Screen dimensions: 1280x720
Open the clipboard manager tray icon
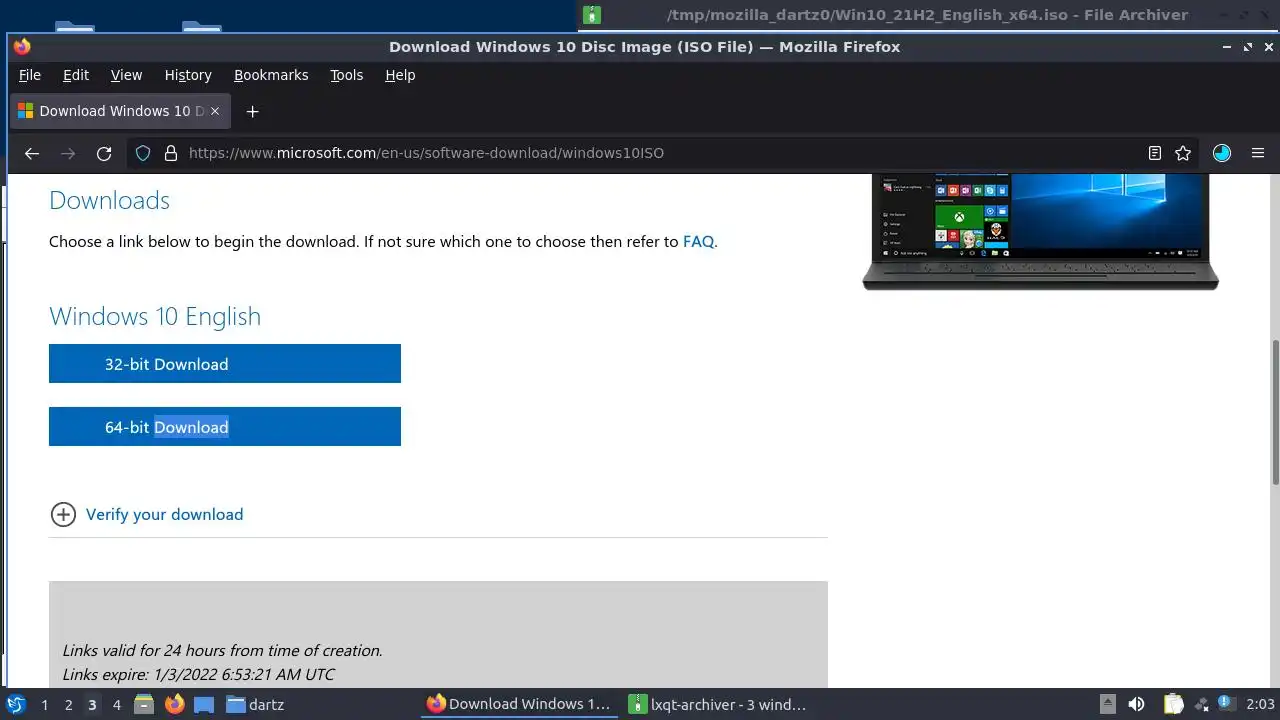1173,704
